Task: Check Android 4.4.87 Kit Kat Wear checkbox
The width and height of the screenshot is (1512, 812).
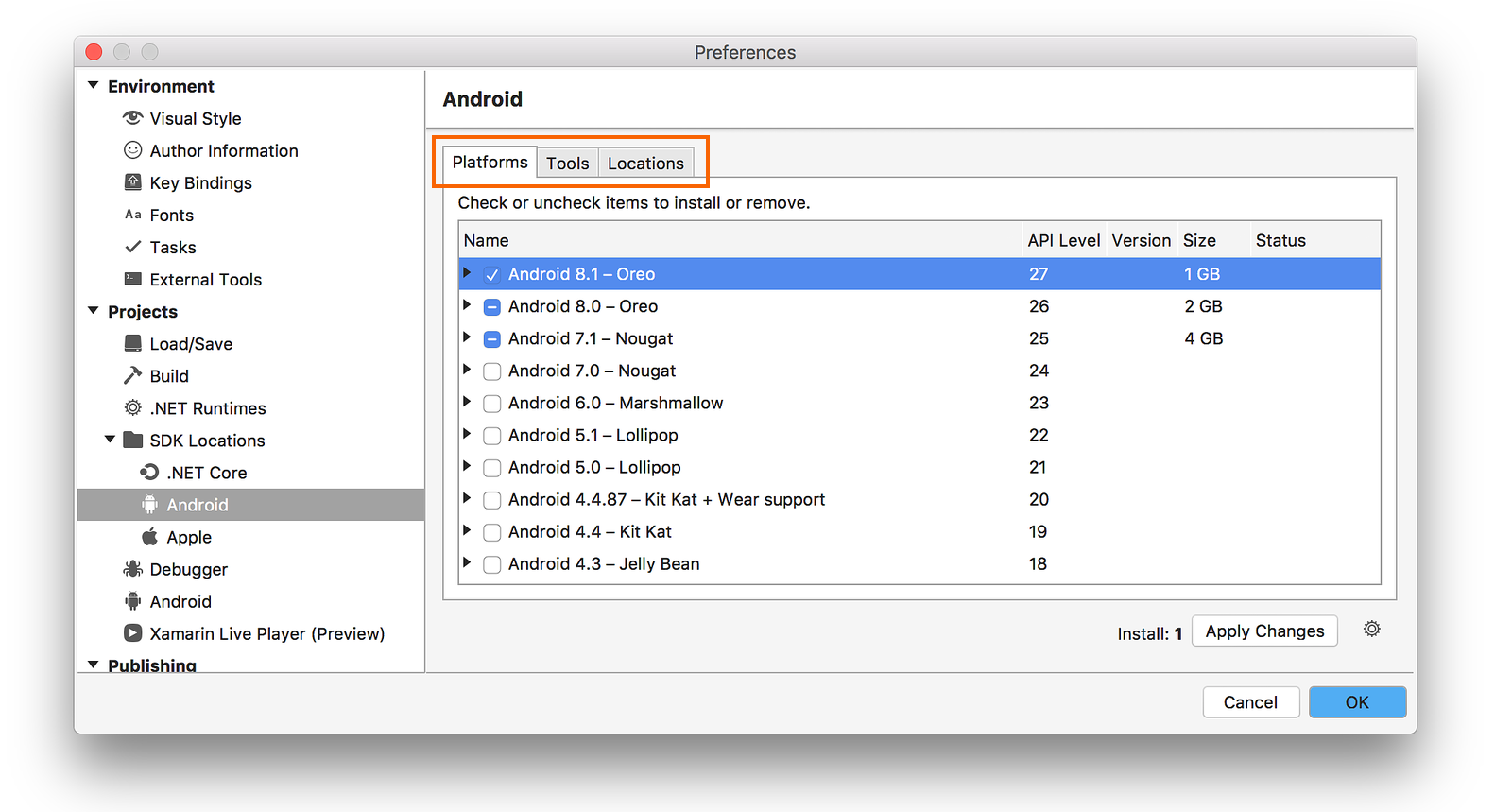Action: tap(492, 499)
